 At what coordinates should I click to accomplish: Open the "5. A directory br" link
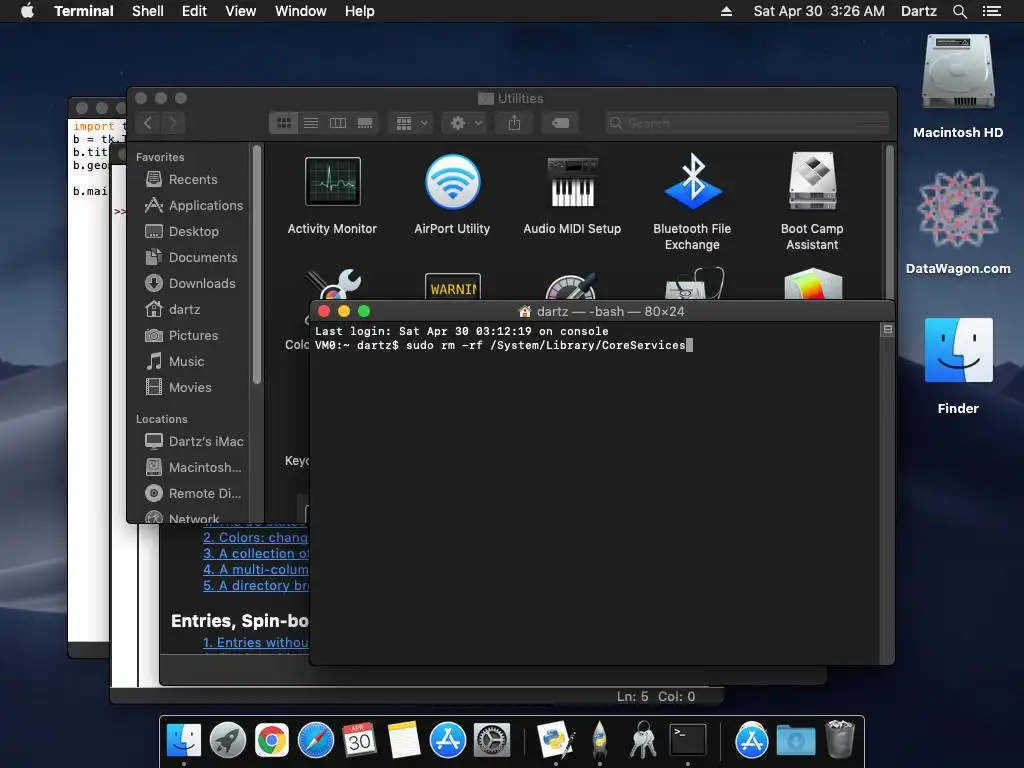255,586
